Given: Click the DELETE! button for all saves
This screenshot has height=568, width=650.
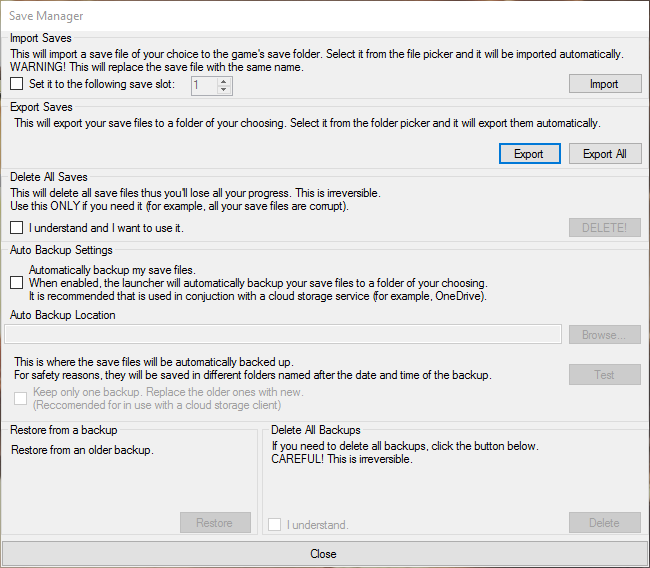Looking at the screenshot, I should (605, 228).
